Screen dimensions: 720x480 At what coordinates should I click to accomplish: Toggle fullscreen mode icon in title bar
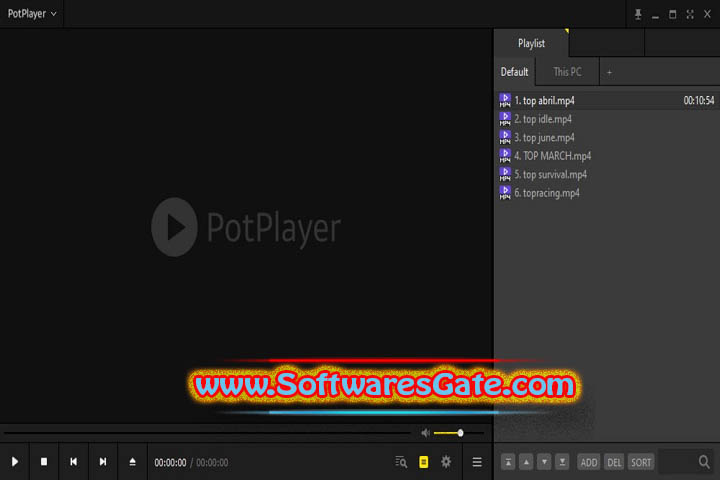coord(690,15)
